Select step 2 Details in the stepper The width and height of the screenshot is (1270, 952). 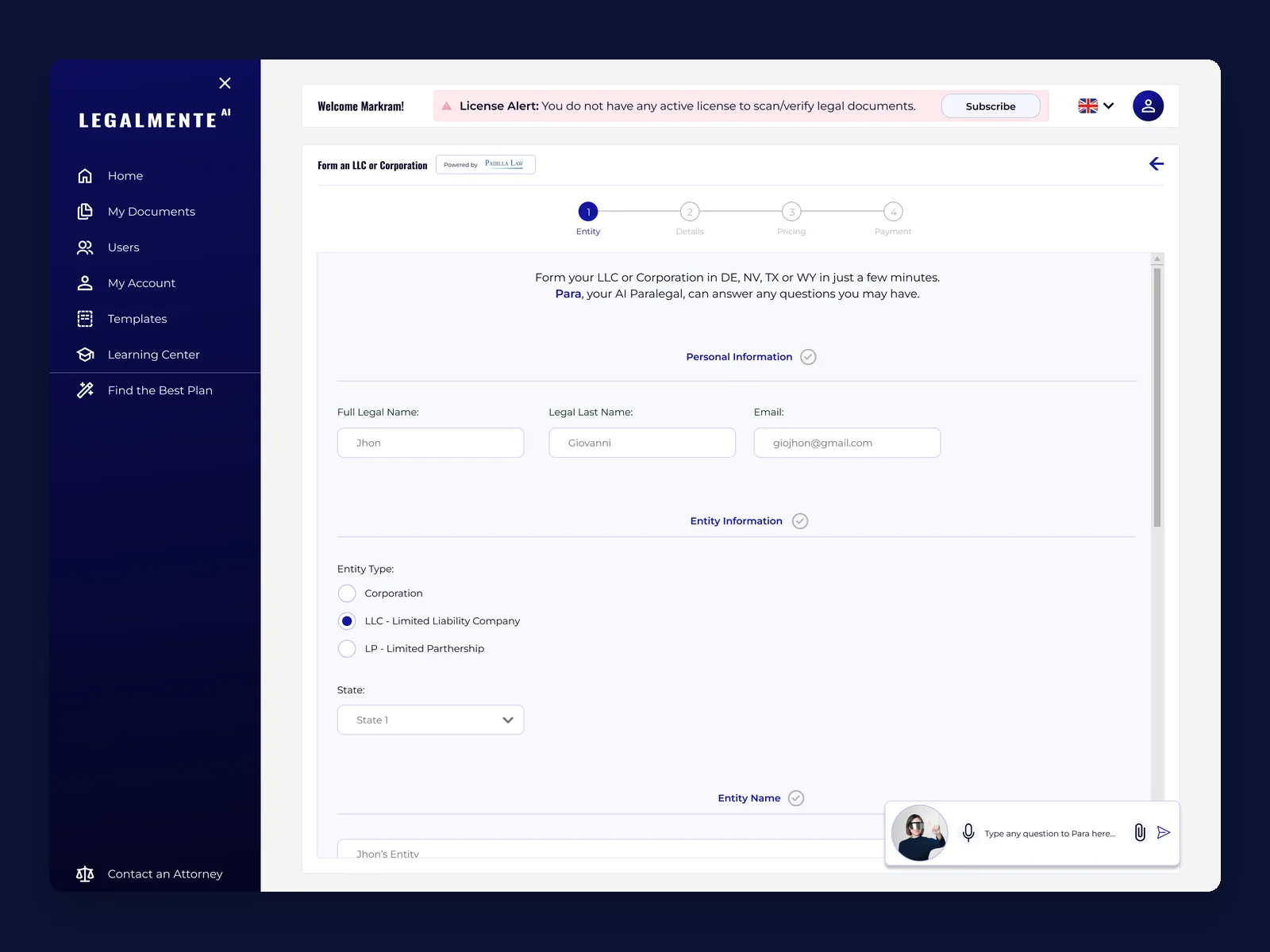point(690,212)
